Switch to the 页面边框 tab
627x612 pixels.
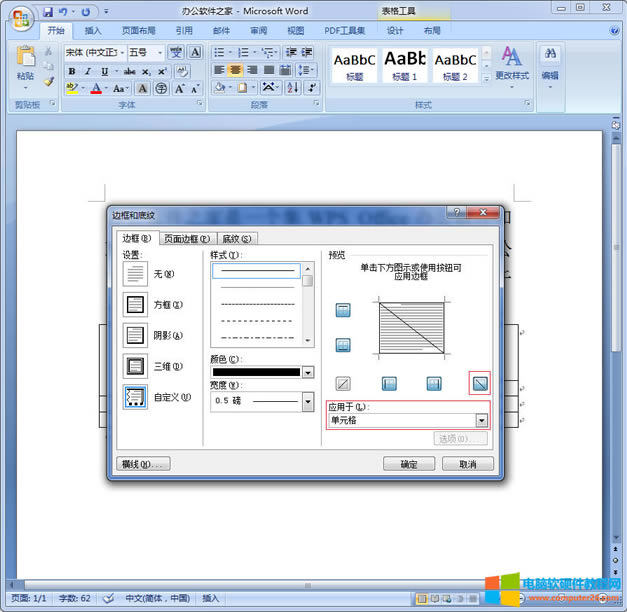[x=187, y=238]
